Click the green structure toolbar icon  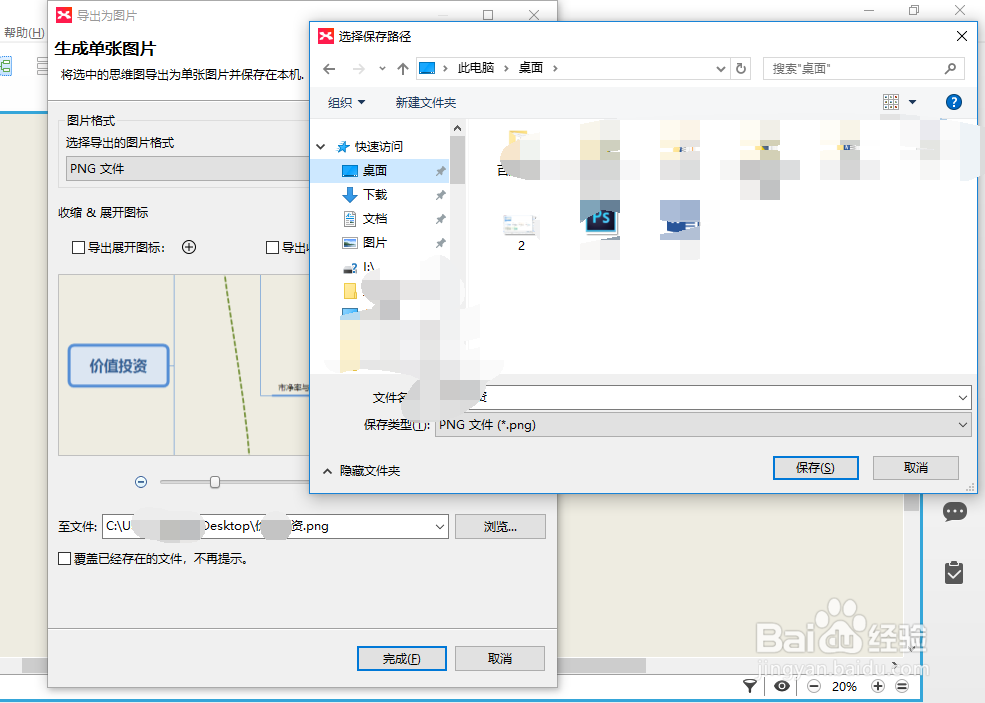coord(6,66)
